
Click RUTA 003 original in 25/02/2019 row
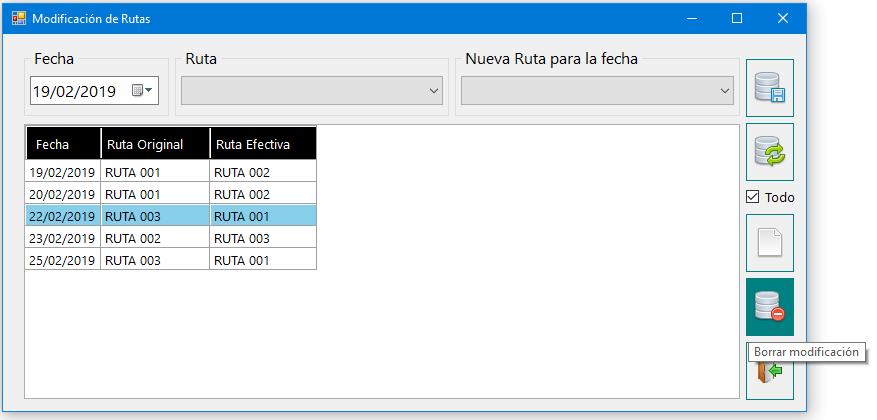(x=155, y=260)
